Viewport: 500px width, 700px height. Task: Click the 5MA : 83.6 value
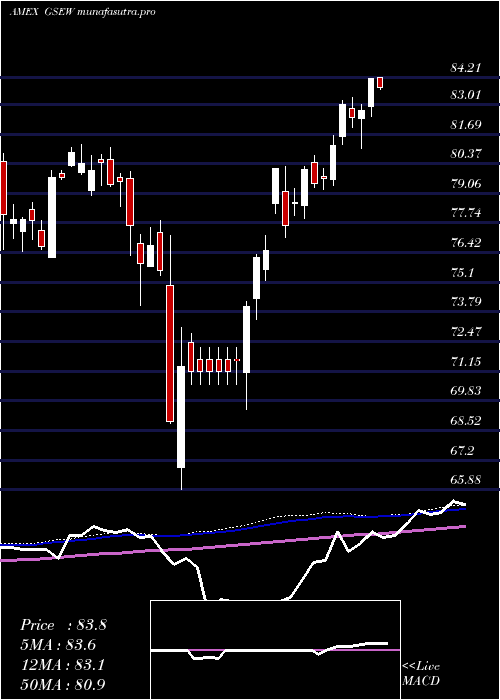click(58, 645)
